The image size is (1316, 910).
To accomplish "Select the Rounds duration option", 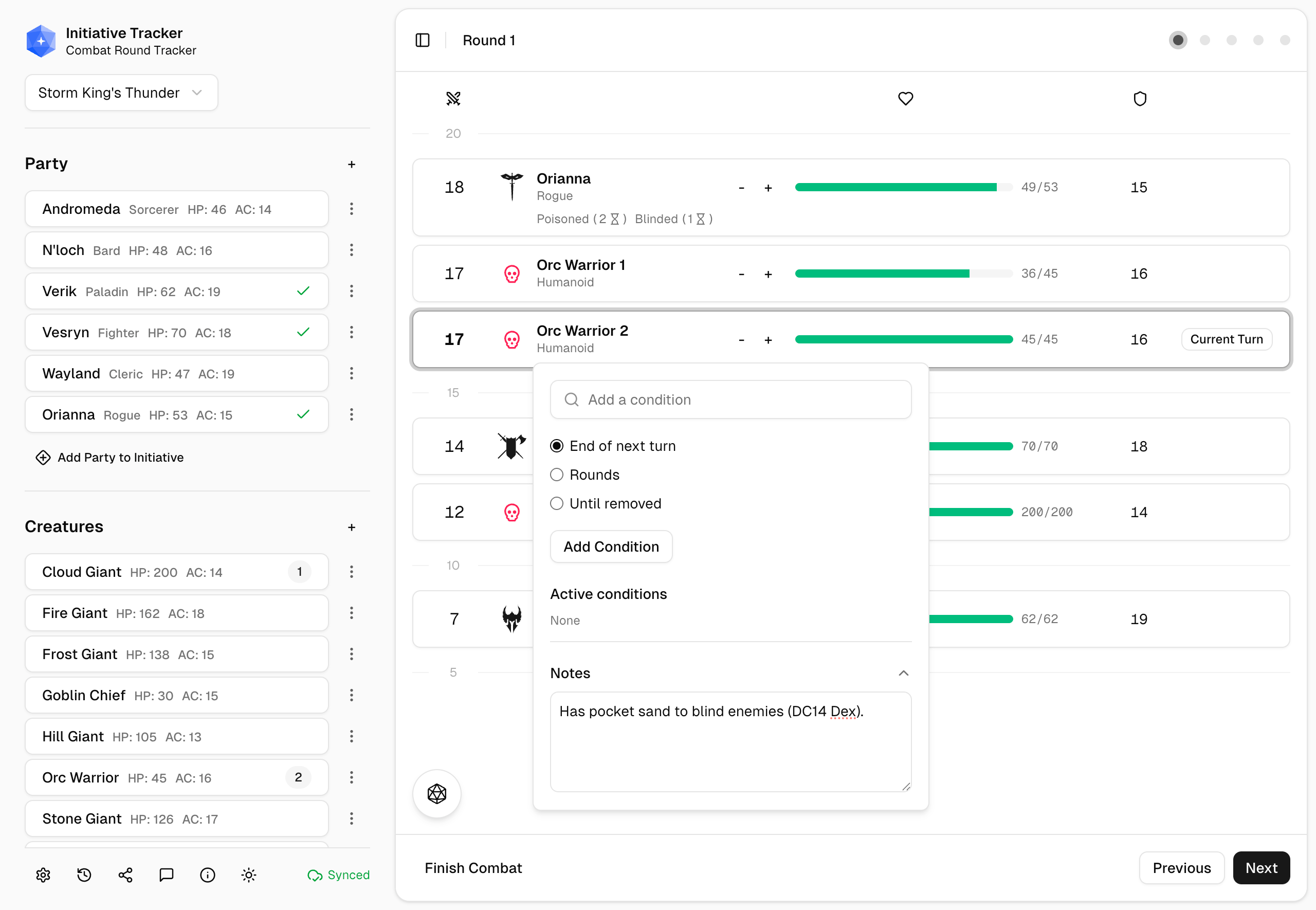I will 557,475.
